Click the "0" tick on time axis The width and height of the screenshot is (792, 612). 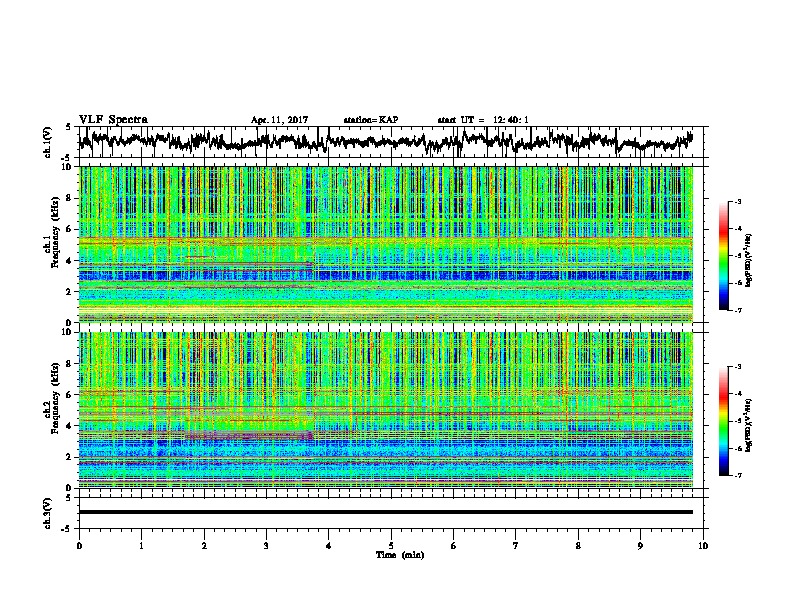pyautogui.click(x=79, y=546)
